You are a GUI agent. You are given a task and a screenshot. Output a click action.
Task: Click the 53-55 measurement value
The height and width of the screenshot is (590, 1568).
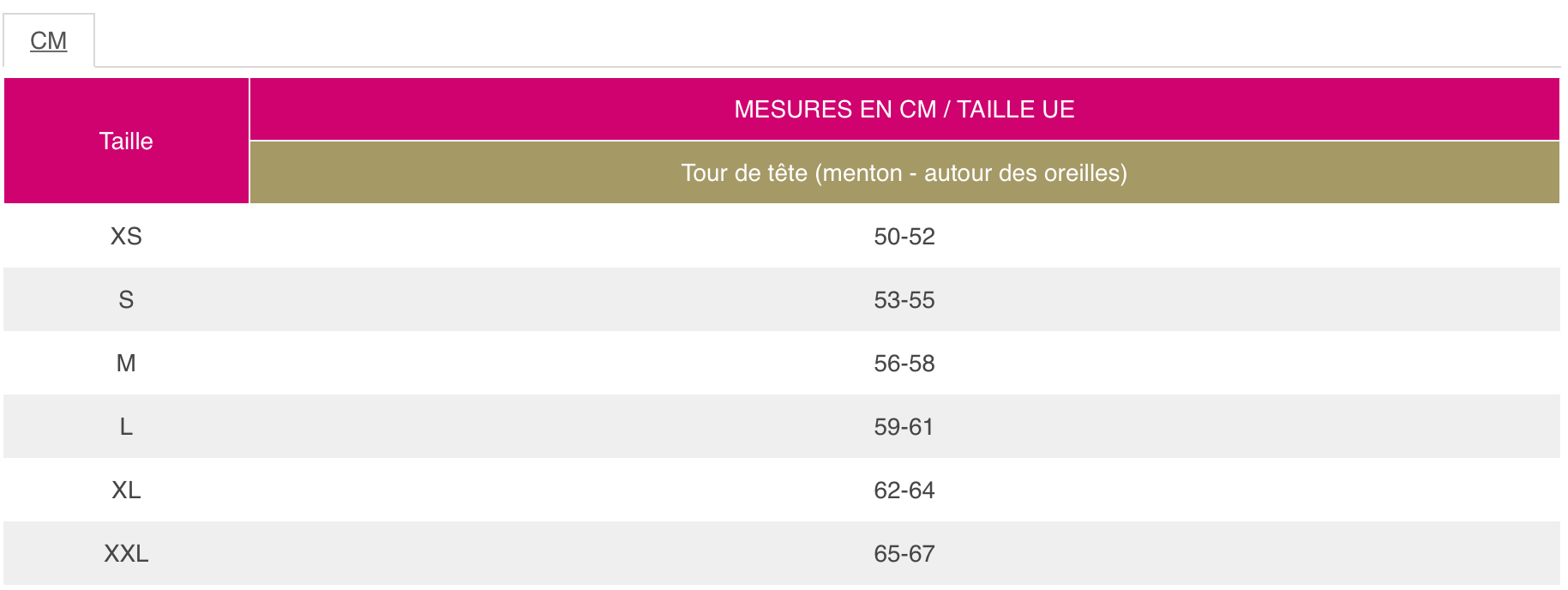[x=904, y=300]
